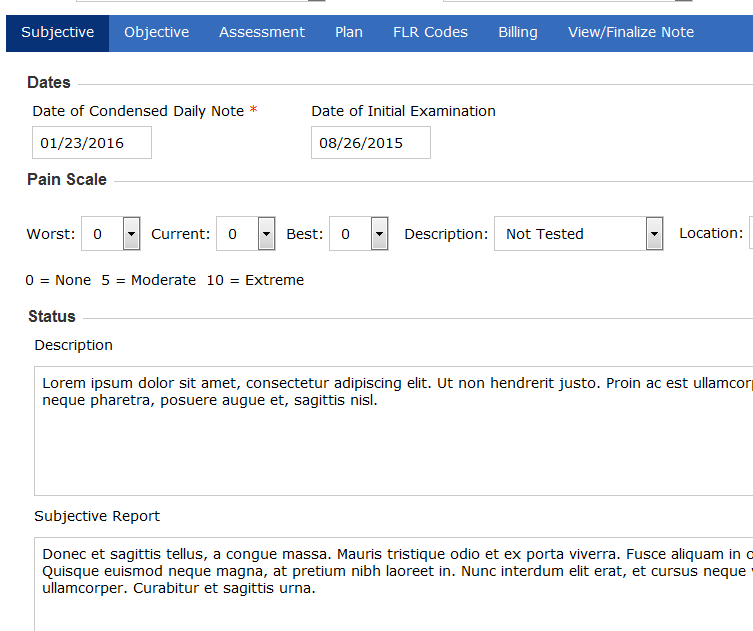Switch to the Subjective tab
The image size is (753, 631).
pos(58,32)
